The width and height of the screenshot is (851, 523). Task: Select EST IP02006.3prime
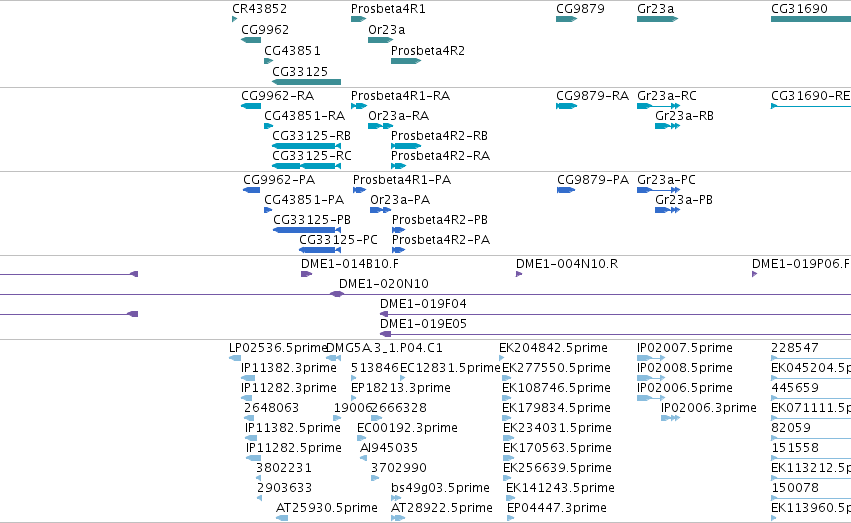point(709,408)
